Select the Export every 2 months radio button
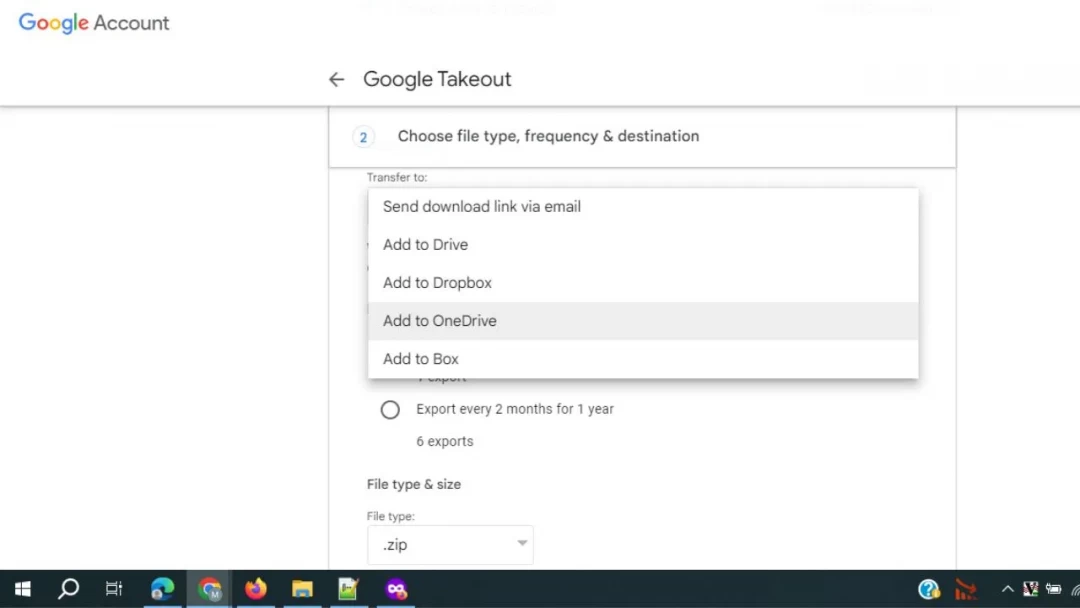Image resolution: width=1080 pixels, height=608 pixels. [390, 409]
